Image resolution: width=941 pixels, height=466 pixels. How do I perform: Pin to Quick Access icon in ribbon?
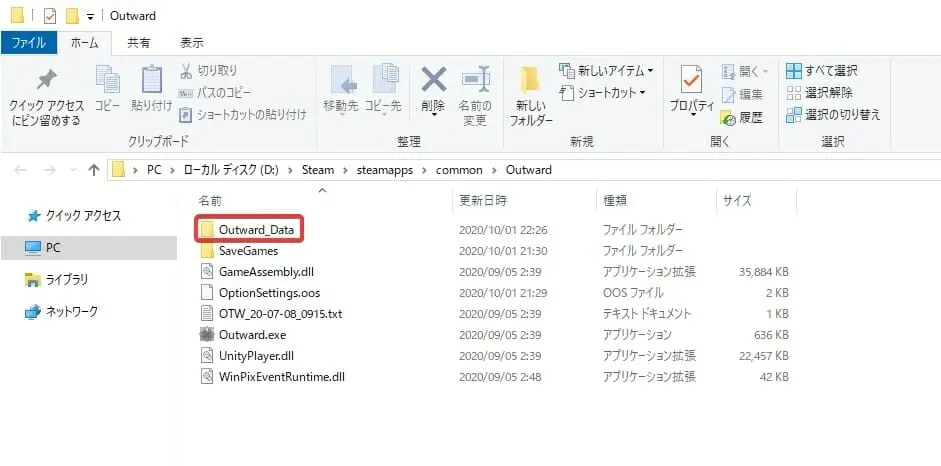coord(46,80)
